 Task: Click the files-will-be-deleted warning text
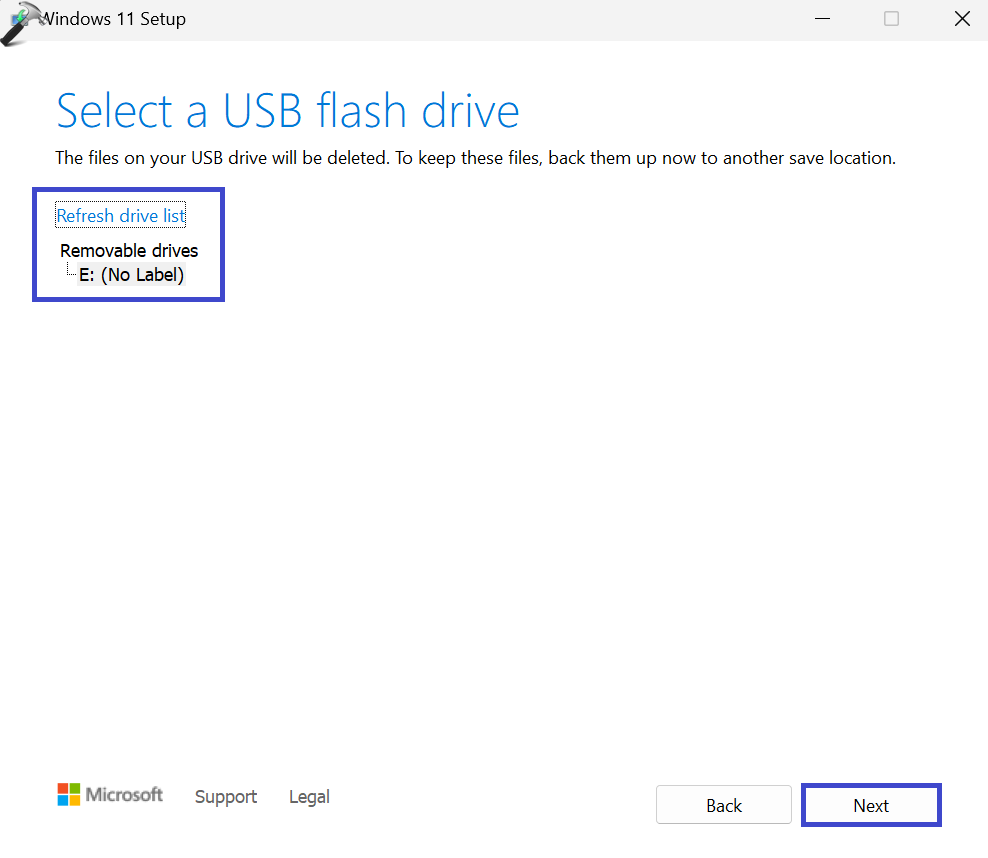point(475,158)
